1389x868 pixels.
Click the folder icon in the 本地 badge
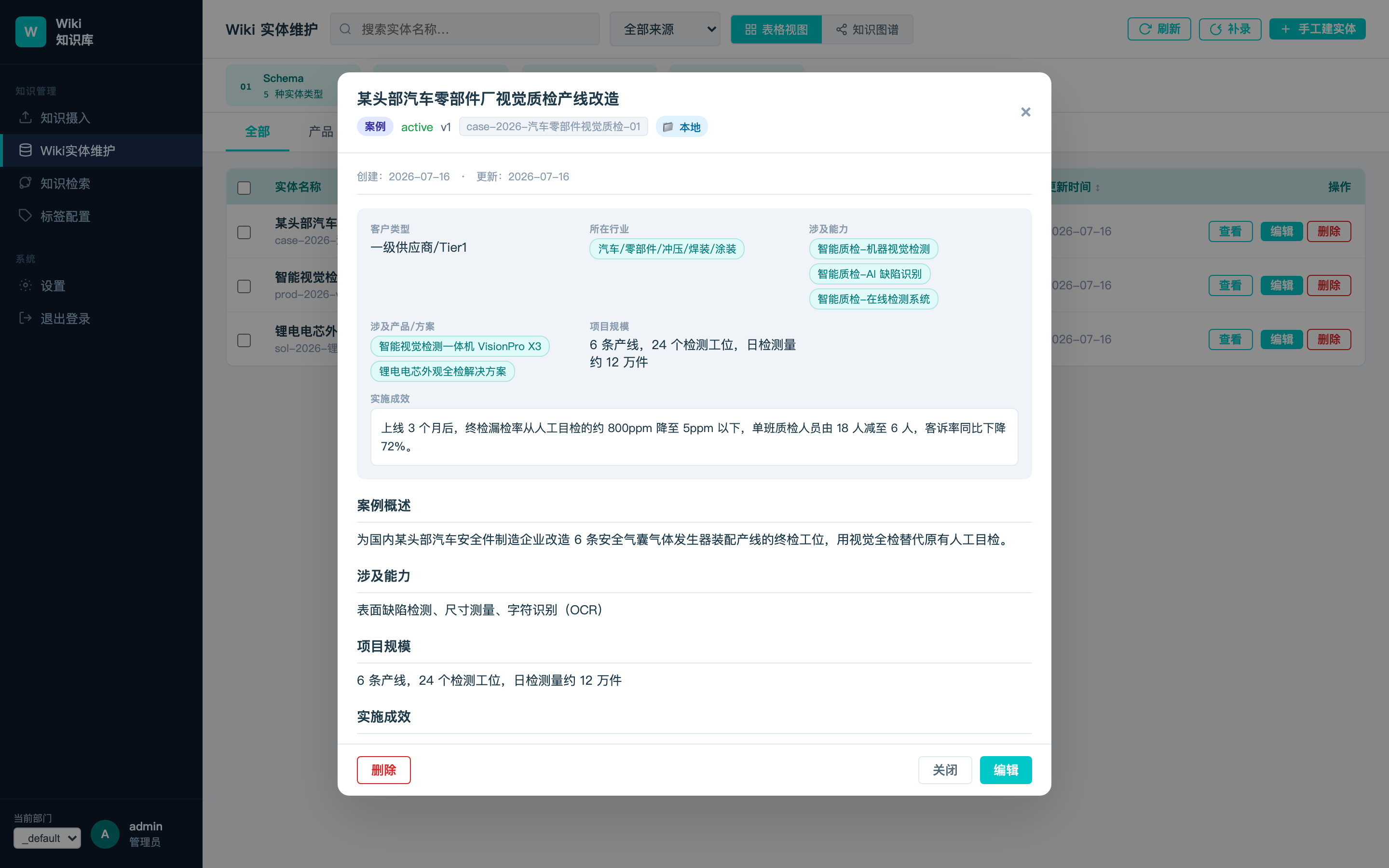click(668, 127)
